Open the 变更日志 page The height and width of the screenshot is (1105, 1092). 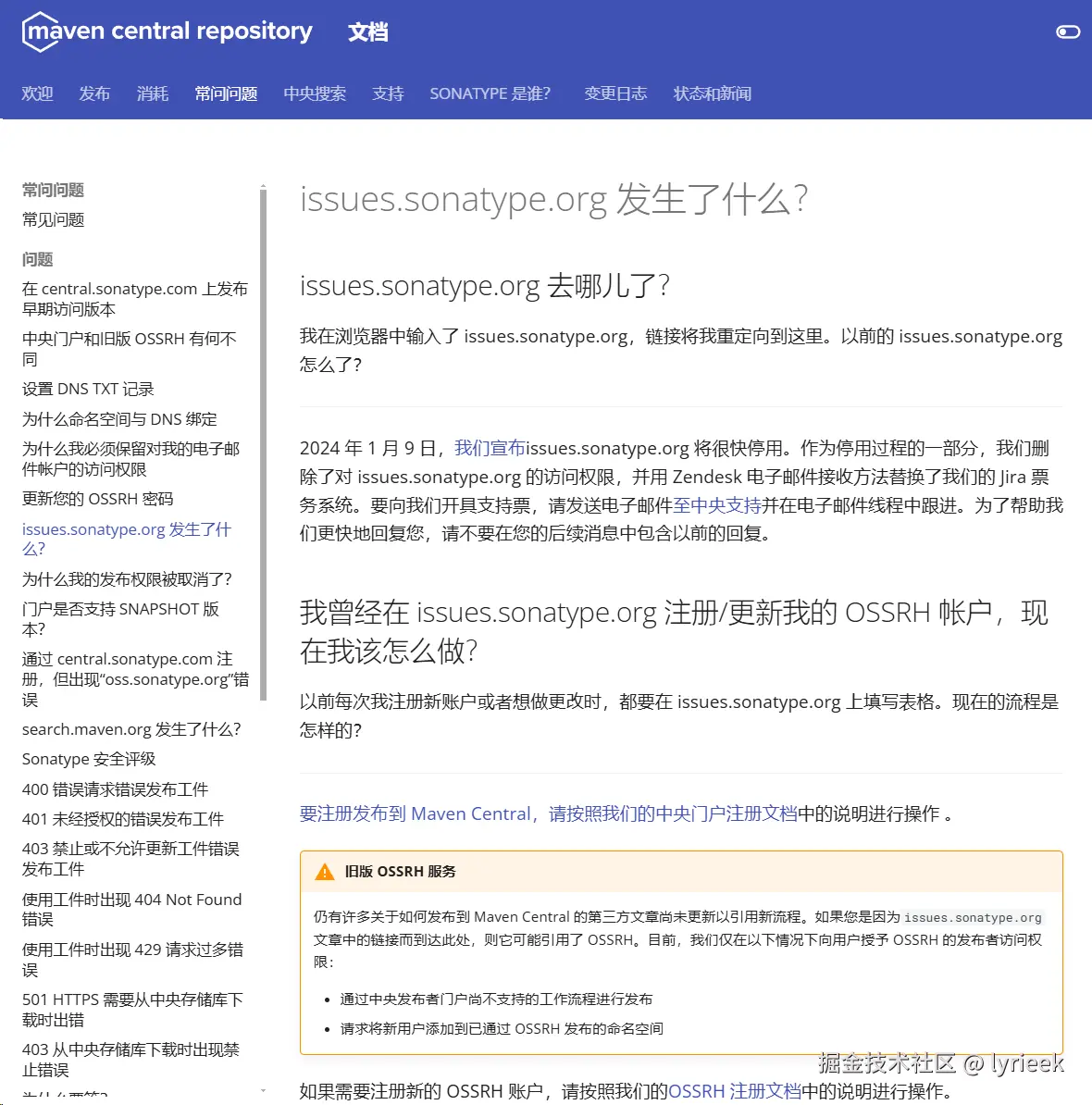click(614, 93)
